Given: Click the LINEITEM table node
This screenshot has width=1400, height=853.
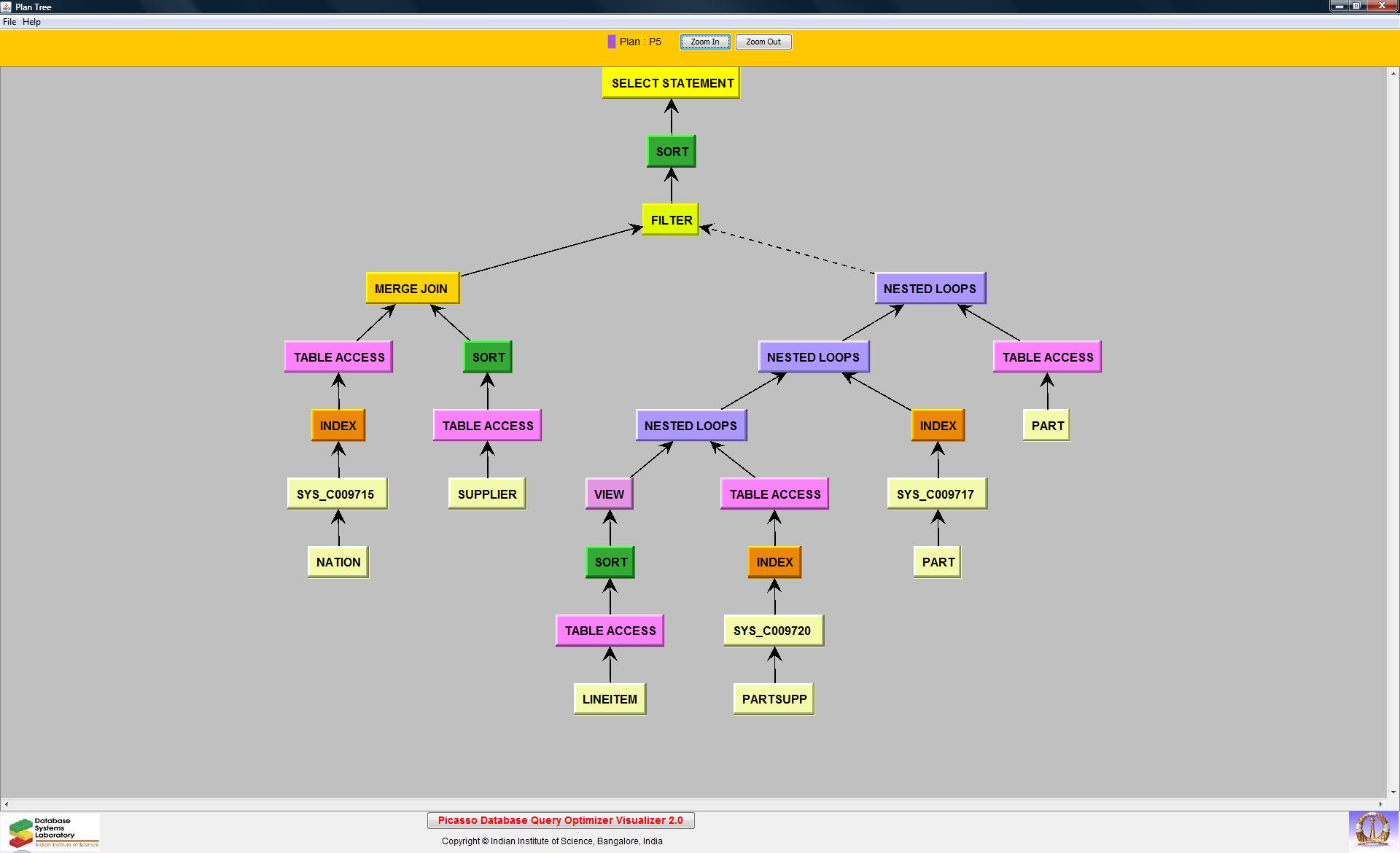Looking at the screenshot, I should coord(610,699).
